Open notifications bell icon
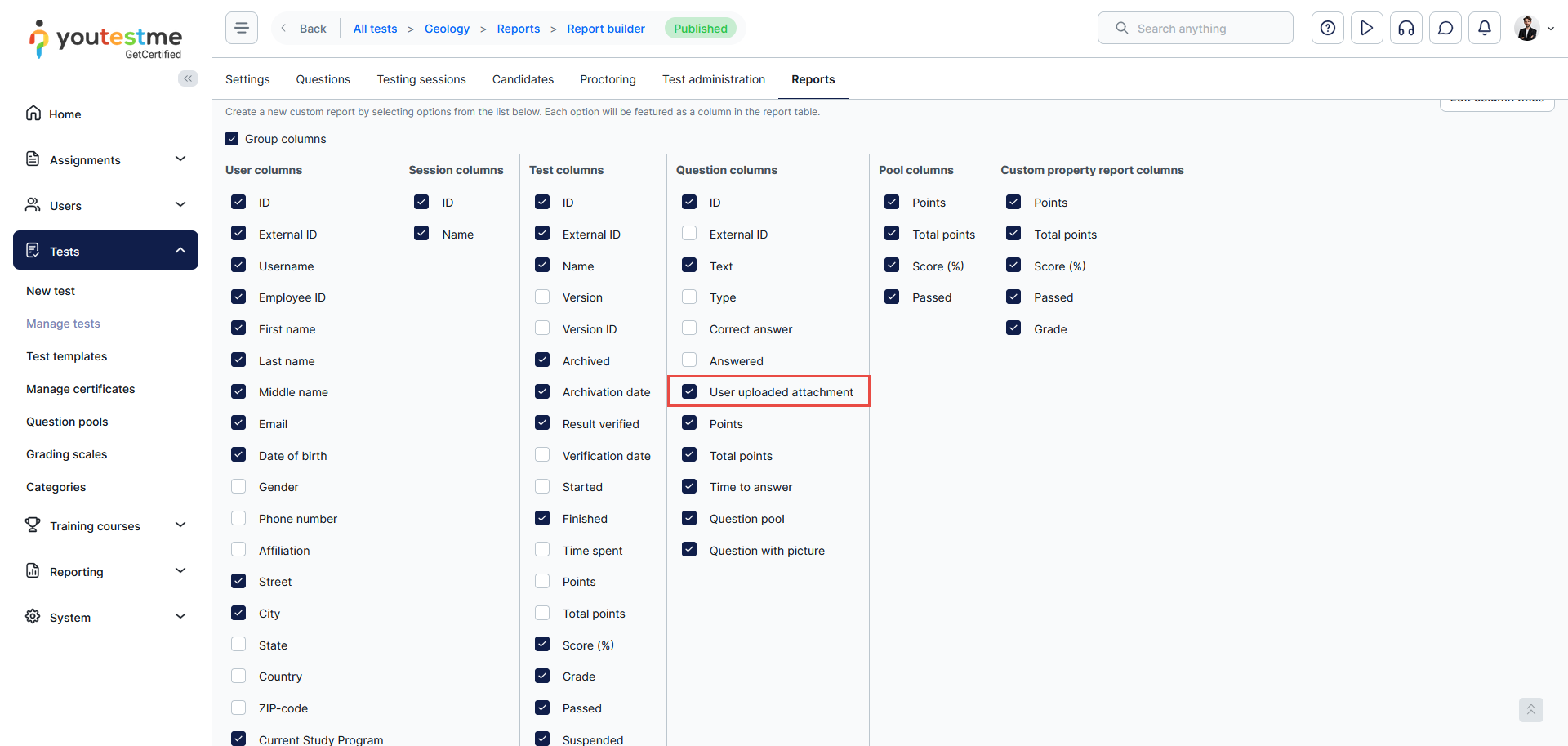Screen dimensions: 1568x746 pos(1484,28)
